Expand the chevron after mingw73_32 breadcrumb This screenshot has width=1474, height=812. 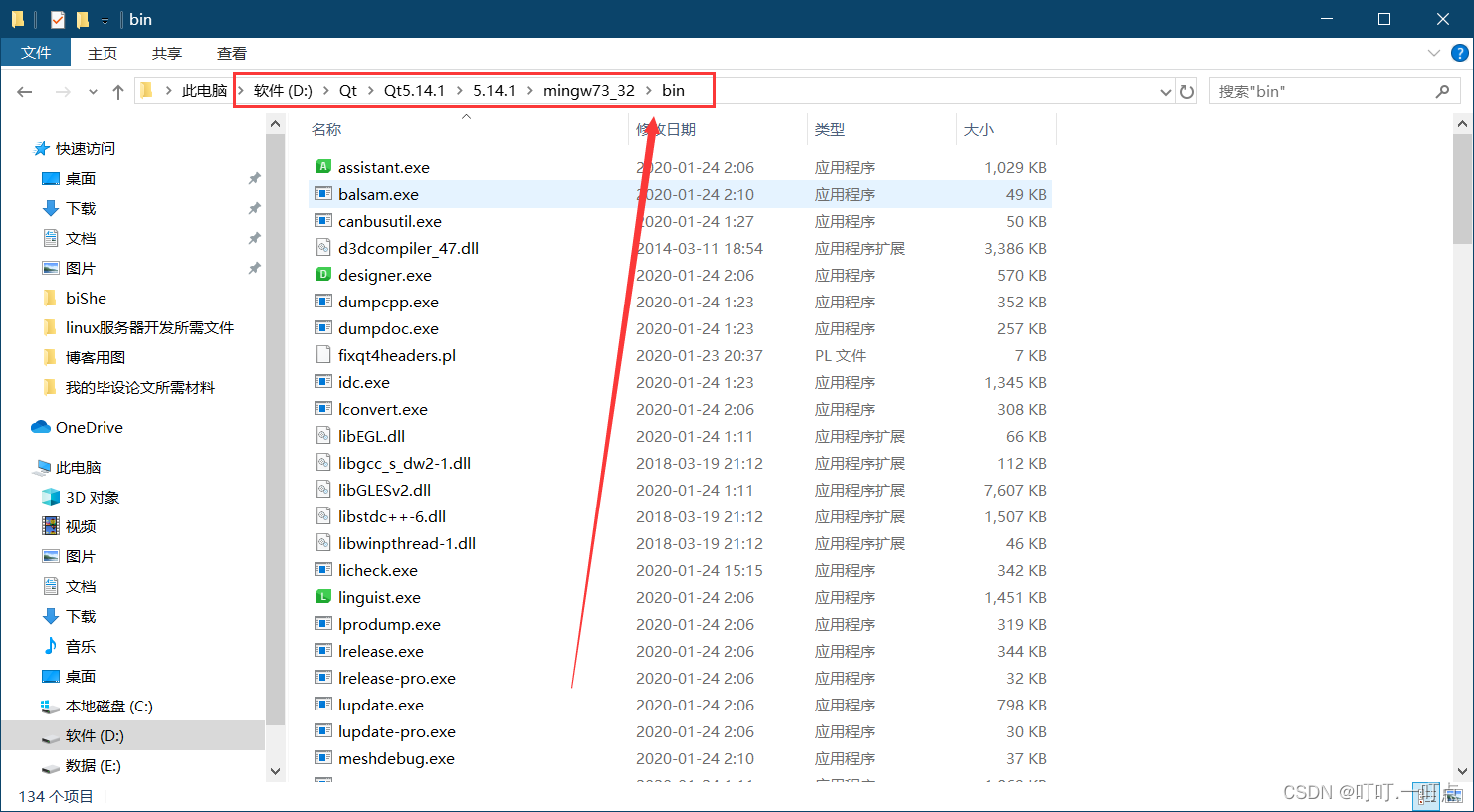point(649,91)
